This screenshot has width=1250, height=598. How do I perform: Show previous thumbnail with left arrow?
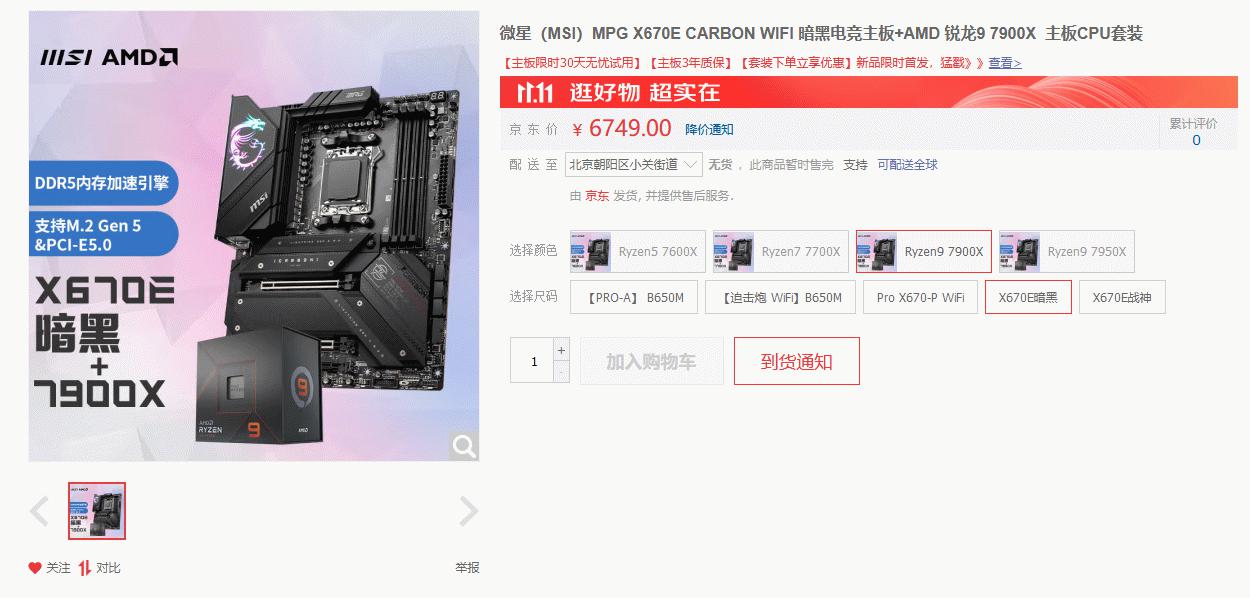coord(39,511)
